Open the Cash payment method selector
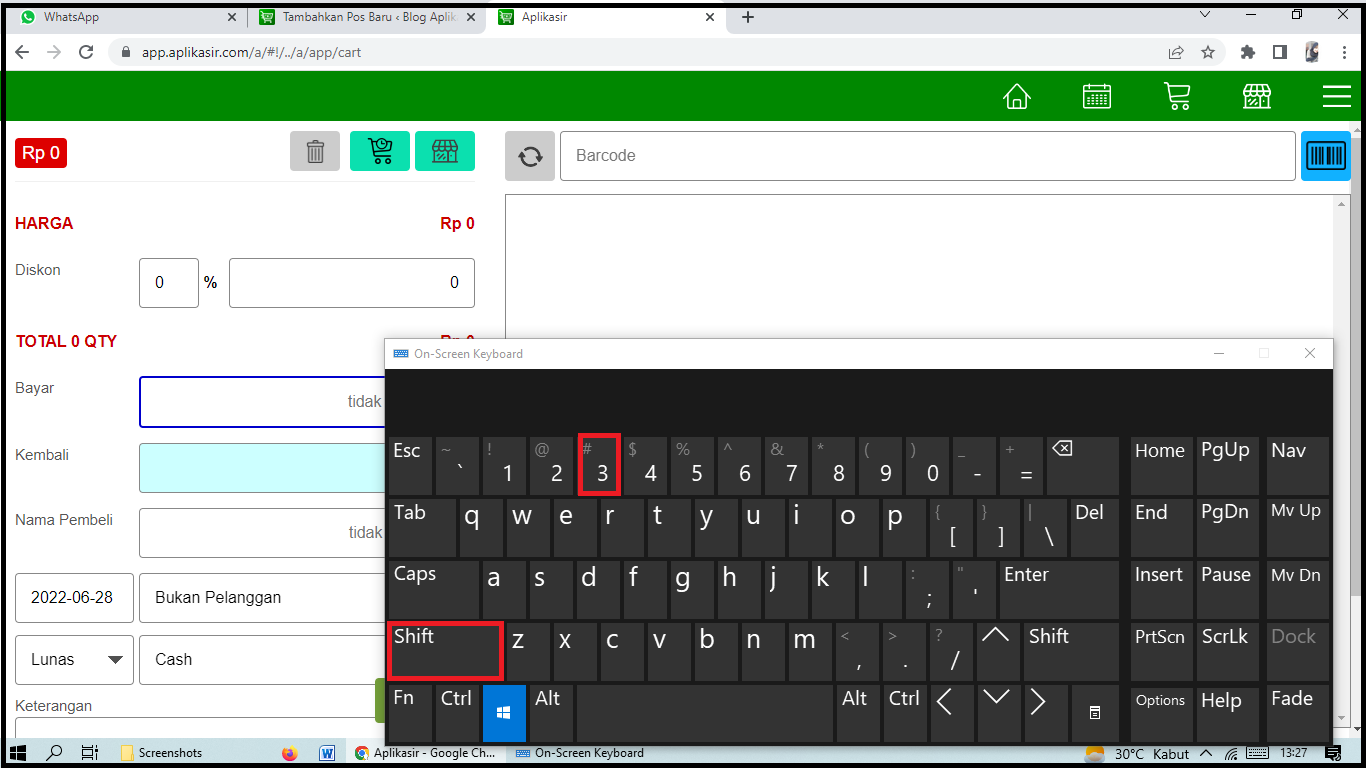Viewport: 1366px width, 768px height. (x=260, y=659)
